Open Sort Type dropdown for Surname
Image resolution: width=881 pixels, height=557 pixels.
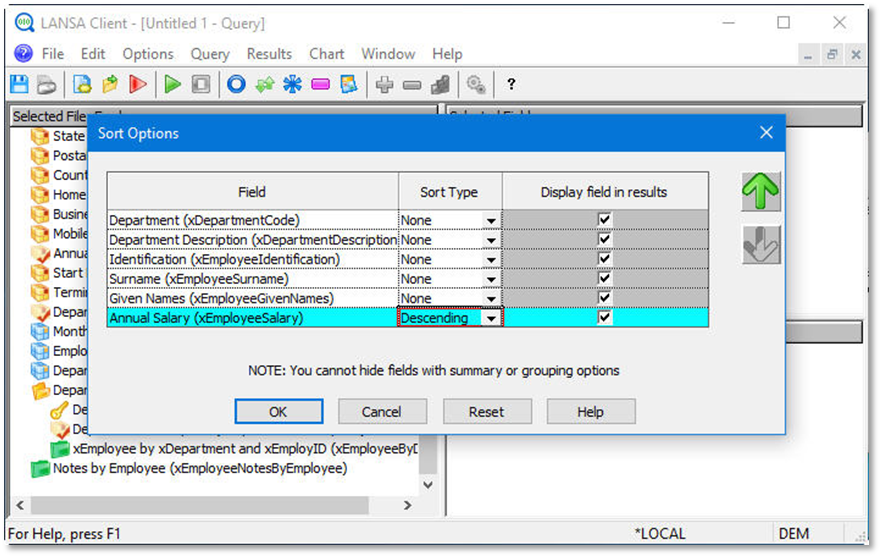tap(491, 279)
